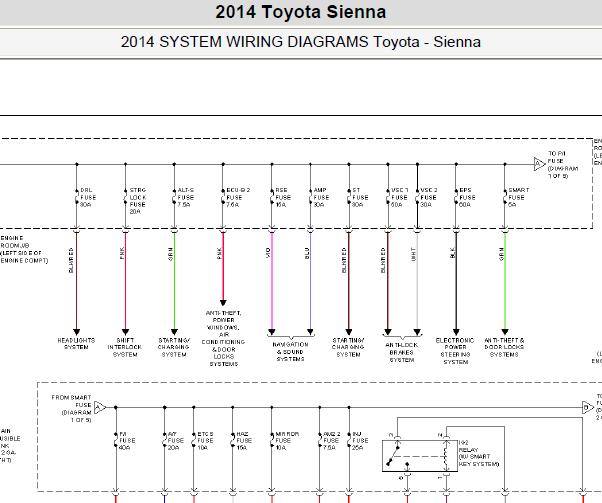
Task: Click the PNK wire label below ECU-B 2 fuse
Action: (220, 253)
